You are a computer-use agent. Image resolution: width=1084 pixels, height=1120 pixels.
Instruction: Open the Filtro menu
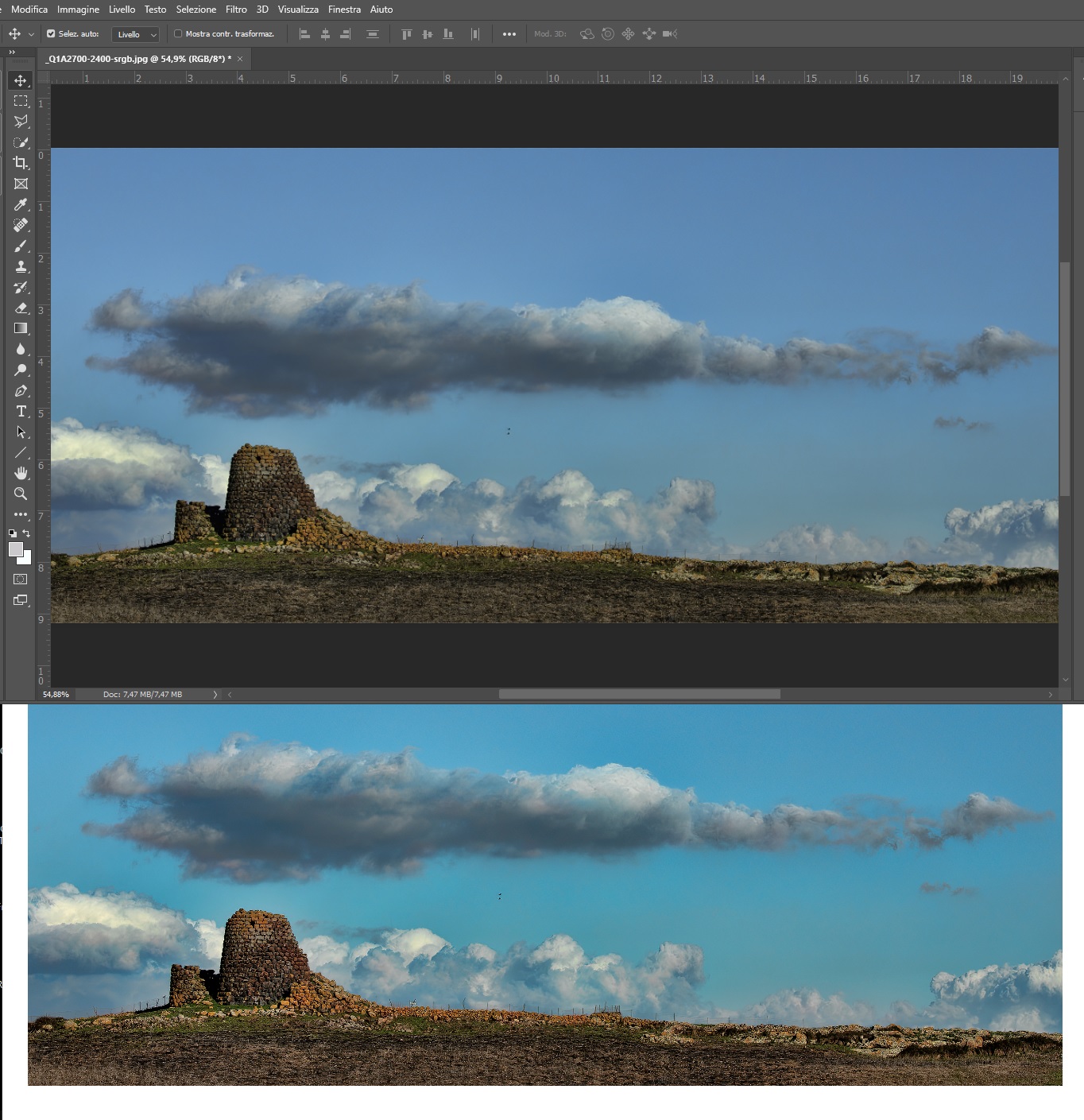tap(236, 10)
